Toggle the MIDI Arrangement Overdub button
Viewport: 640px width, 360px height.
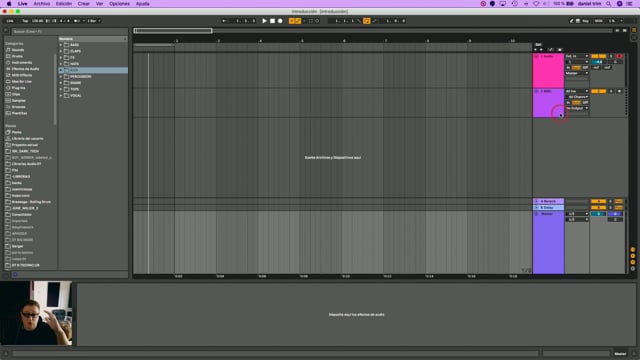291,21
